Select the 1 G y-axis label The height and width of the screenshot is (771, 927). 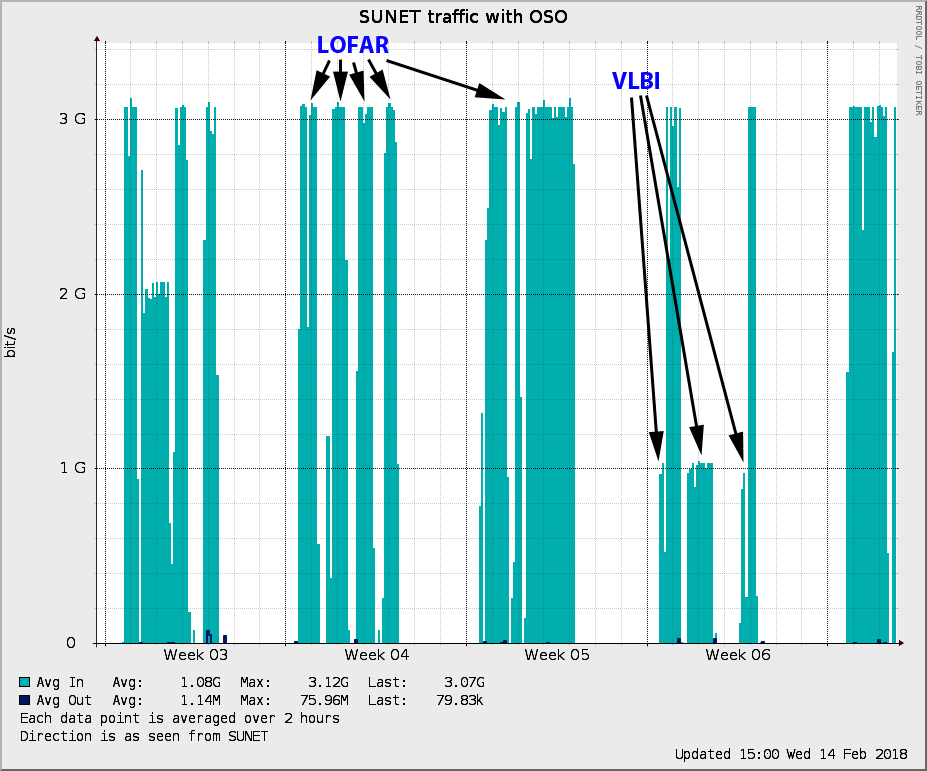[72, 468]
